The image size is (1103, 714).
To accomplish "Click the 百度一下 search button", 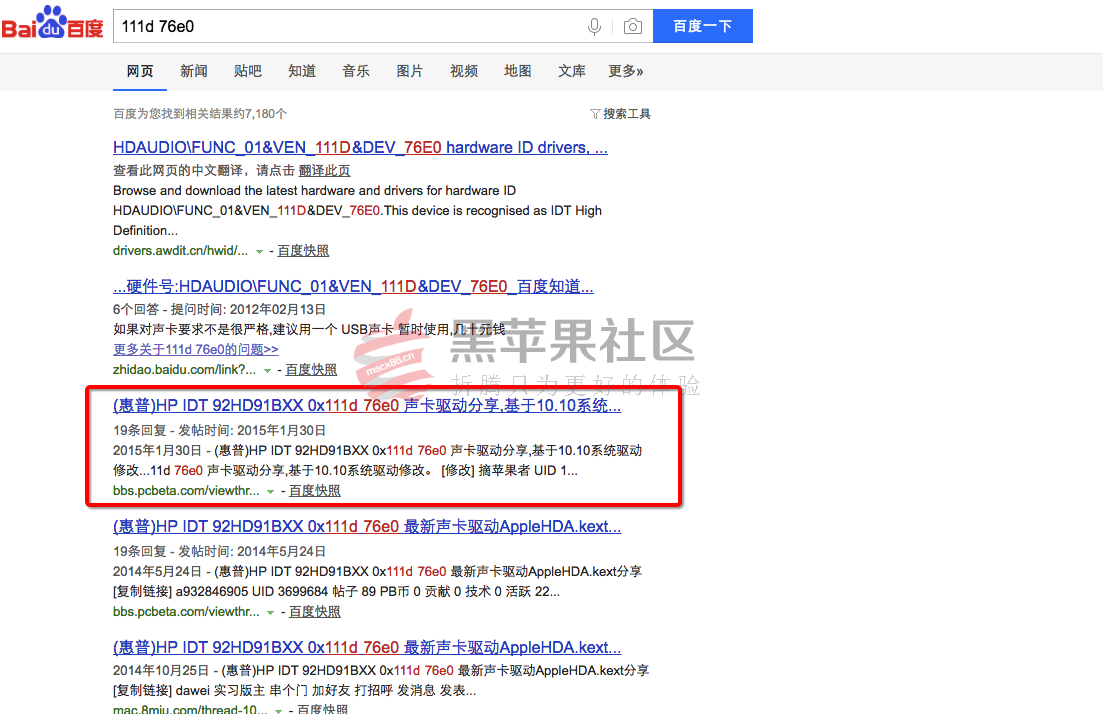I will (x=703, y=26).
